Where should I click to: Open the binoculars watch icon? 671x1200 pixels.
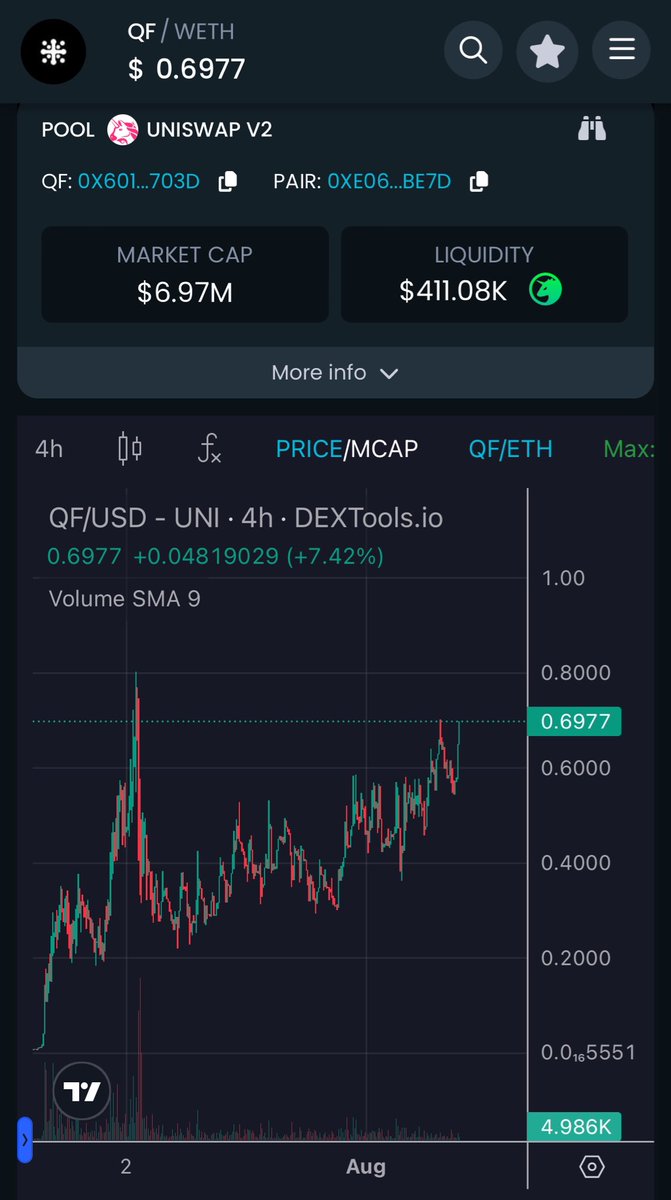(592, 128)
